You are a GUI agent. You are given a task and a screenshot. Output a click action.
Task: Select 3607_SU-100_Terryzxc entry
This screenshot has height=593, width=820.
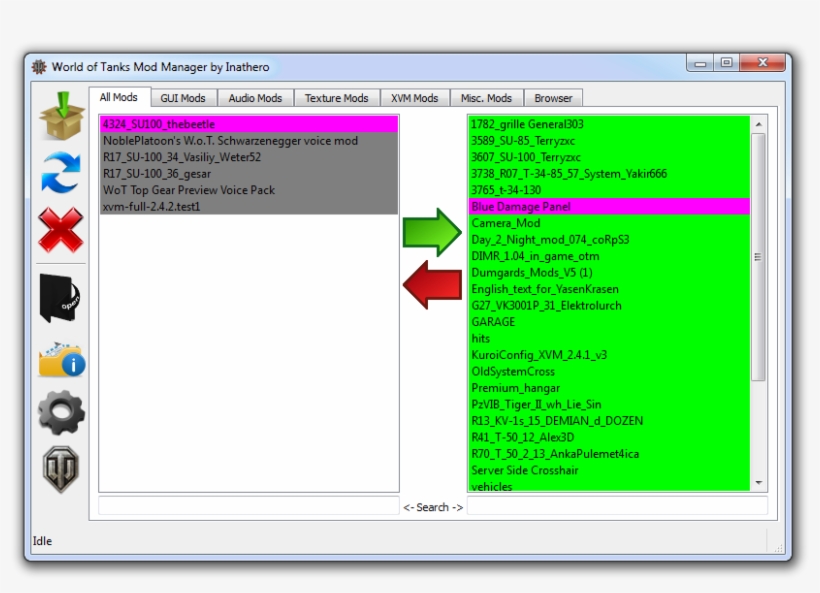(609, 157)
